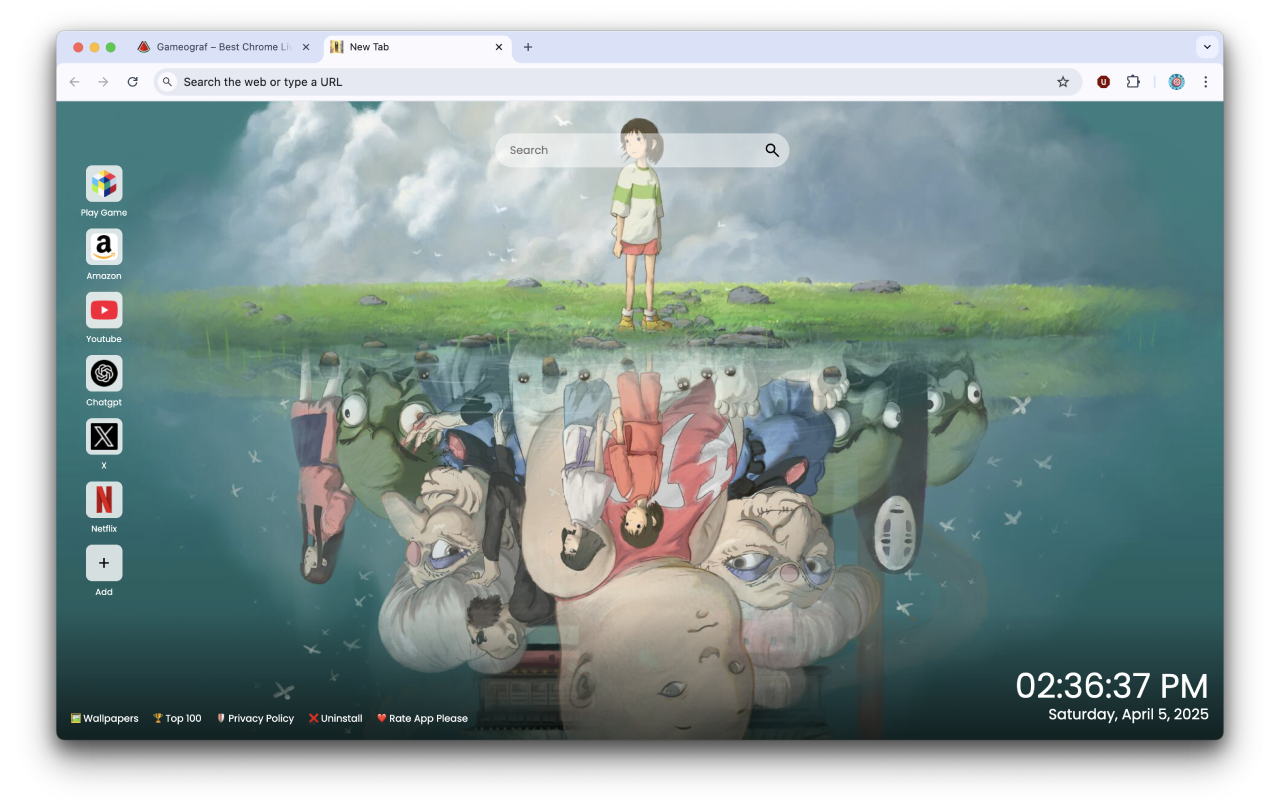Click the Uninstall link

336,718
